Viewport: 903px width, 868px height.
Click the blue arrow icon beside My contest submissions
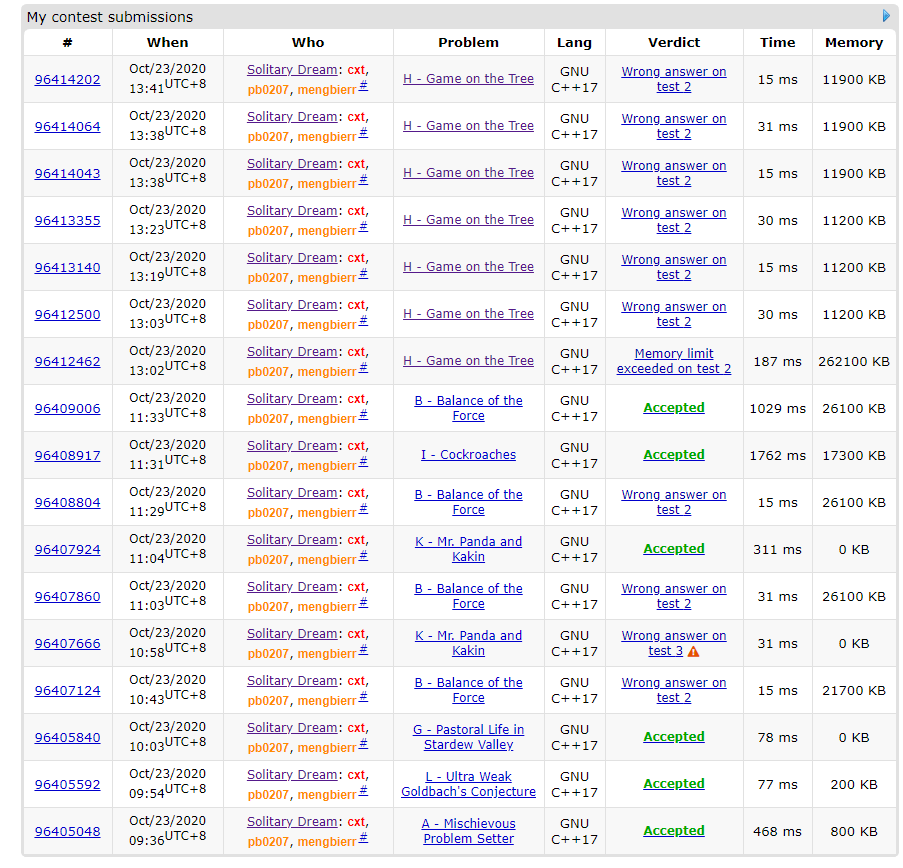tap(886, 16)
